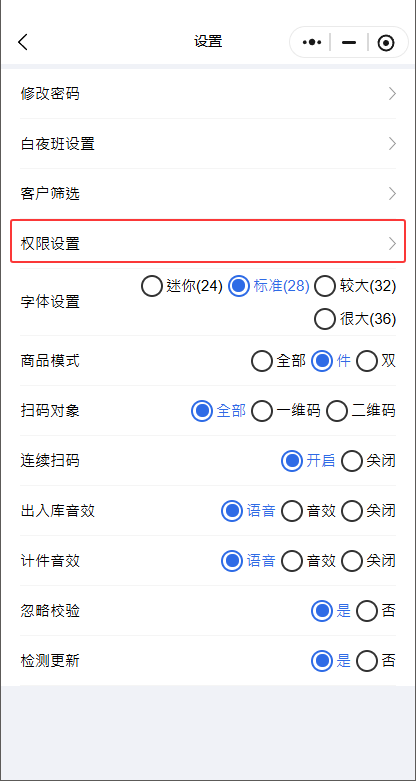Close the mini program with the circle-dot icon
The height and width of the screenshot is (781, 416).
click(x=386, y=43)
